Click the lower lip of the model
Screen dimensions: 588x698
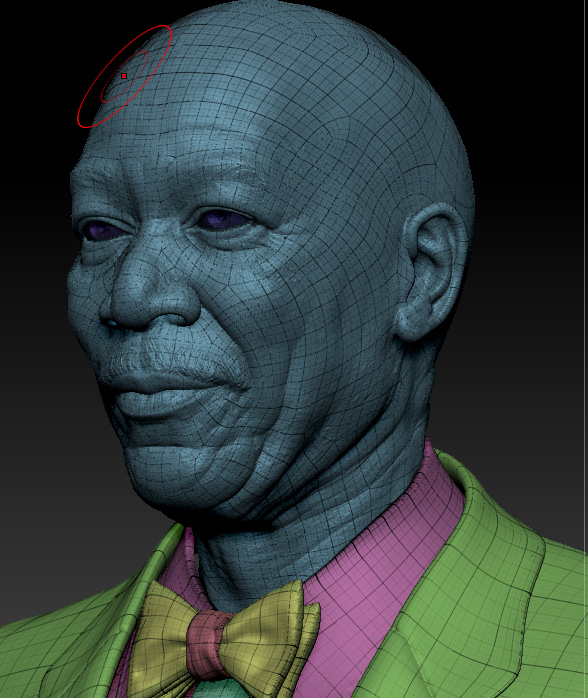(x=160, y=403)
